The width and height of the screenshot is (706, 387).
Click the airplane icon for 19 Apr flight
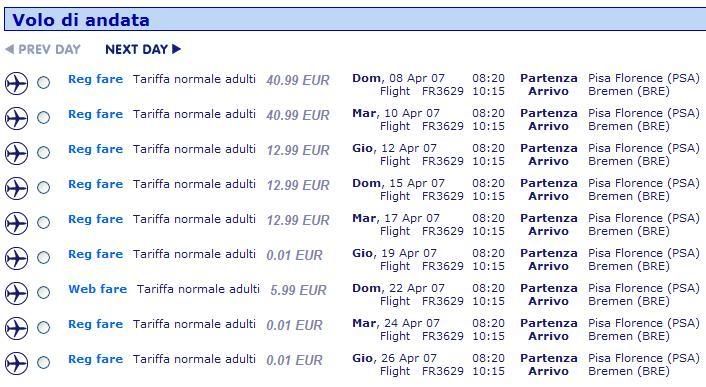16,258
